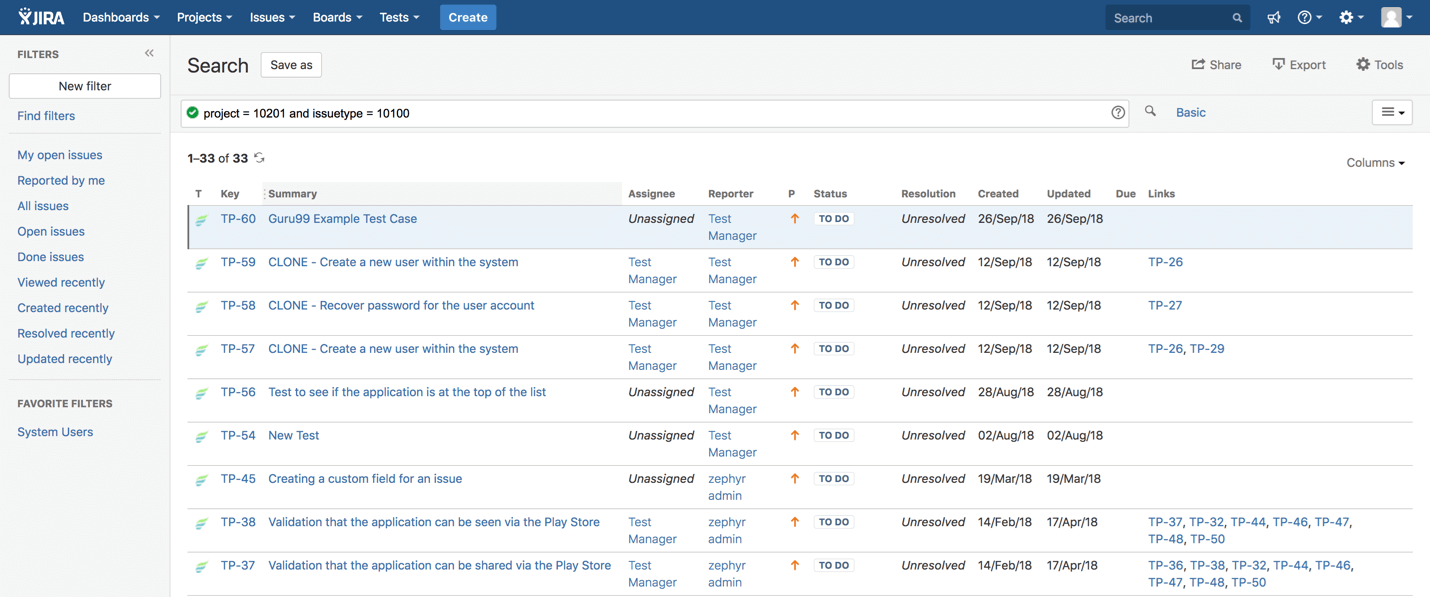
Task: Expand the Projects menu
Action: (204, 18)
